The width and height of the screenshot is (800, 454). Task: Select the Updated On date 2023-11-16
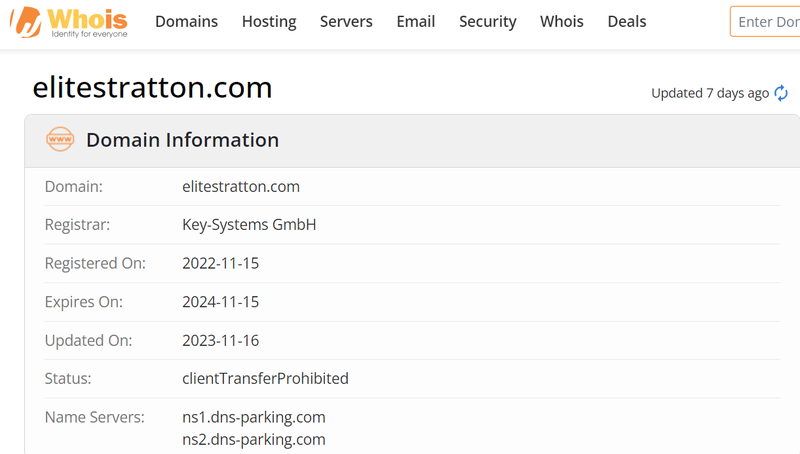coord(220,340)
